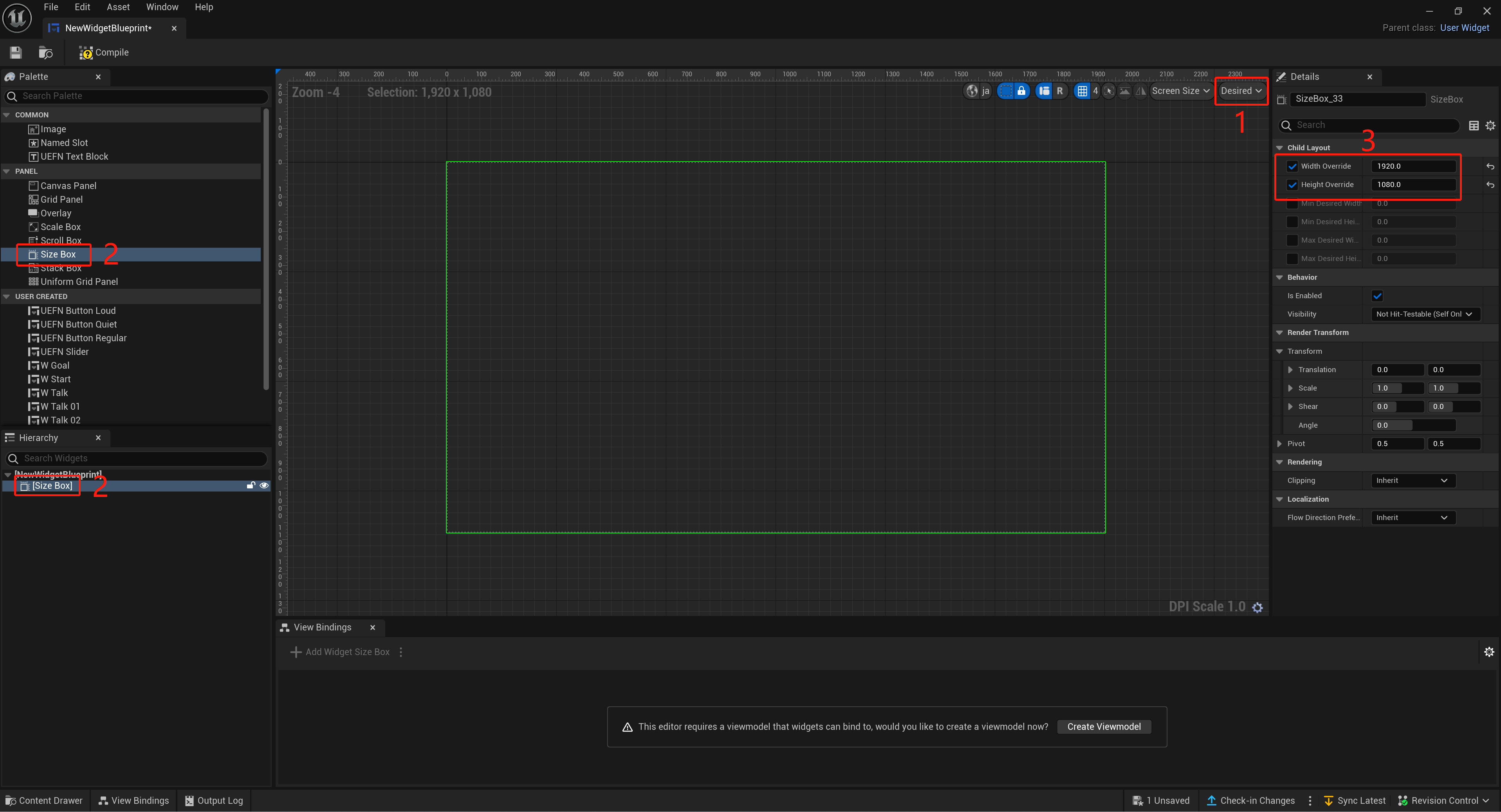The image size is (1501, 812).
Task: Click the Compile button
Action: pos(104,52)
